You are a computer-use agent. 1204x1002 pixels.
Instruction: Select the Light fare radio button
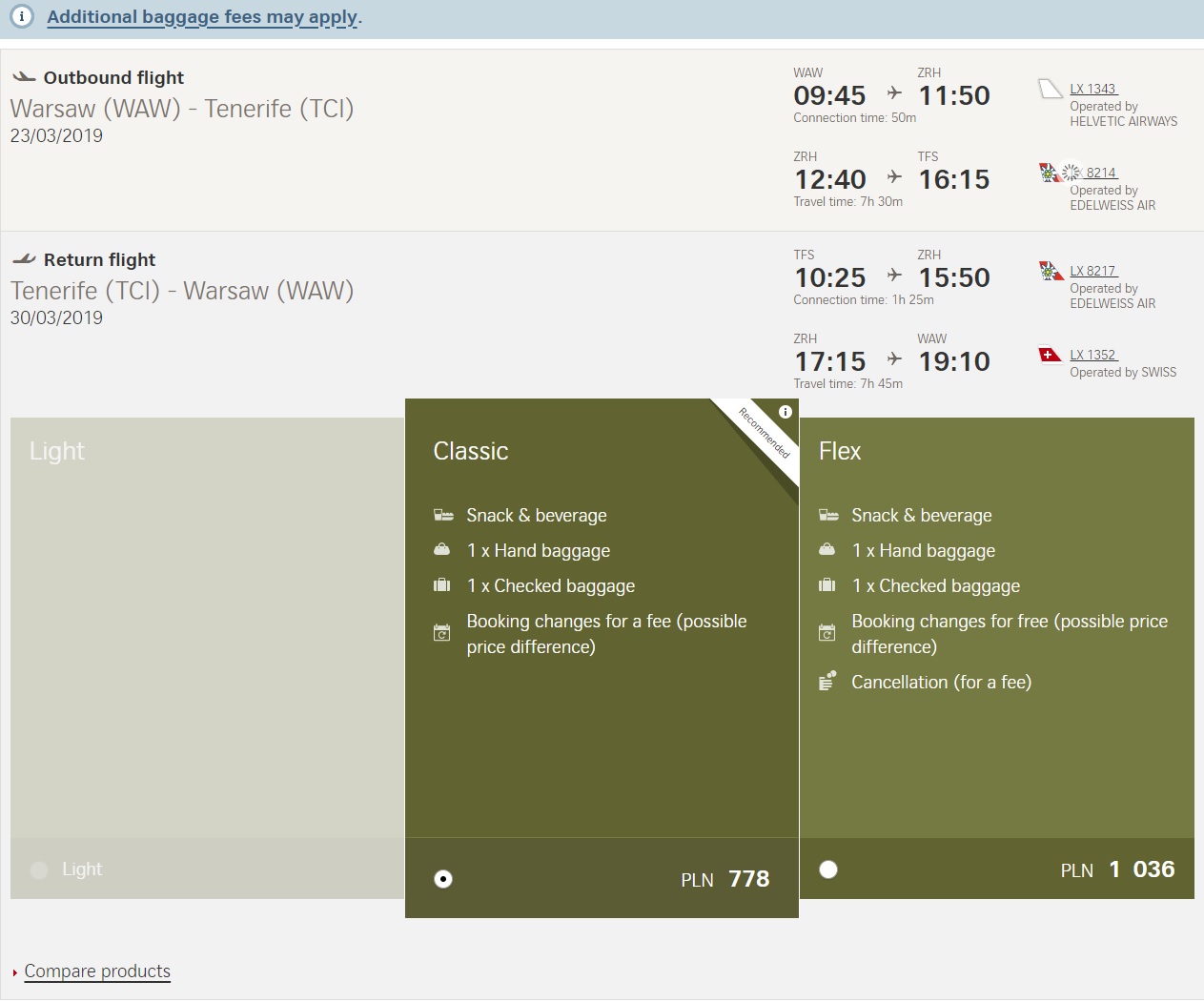39,869
